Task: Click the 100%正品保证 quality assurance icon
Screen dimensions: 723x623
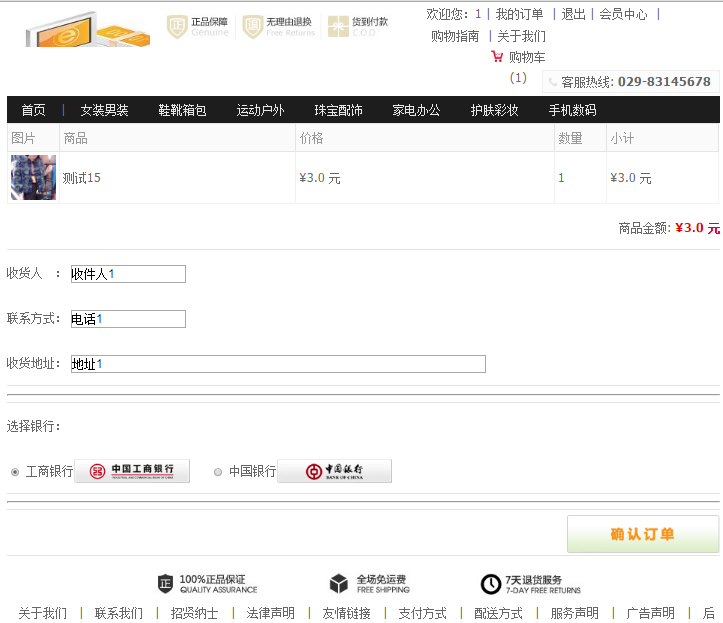Action: pos(165,584)
